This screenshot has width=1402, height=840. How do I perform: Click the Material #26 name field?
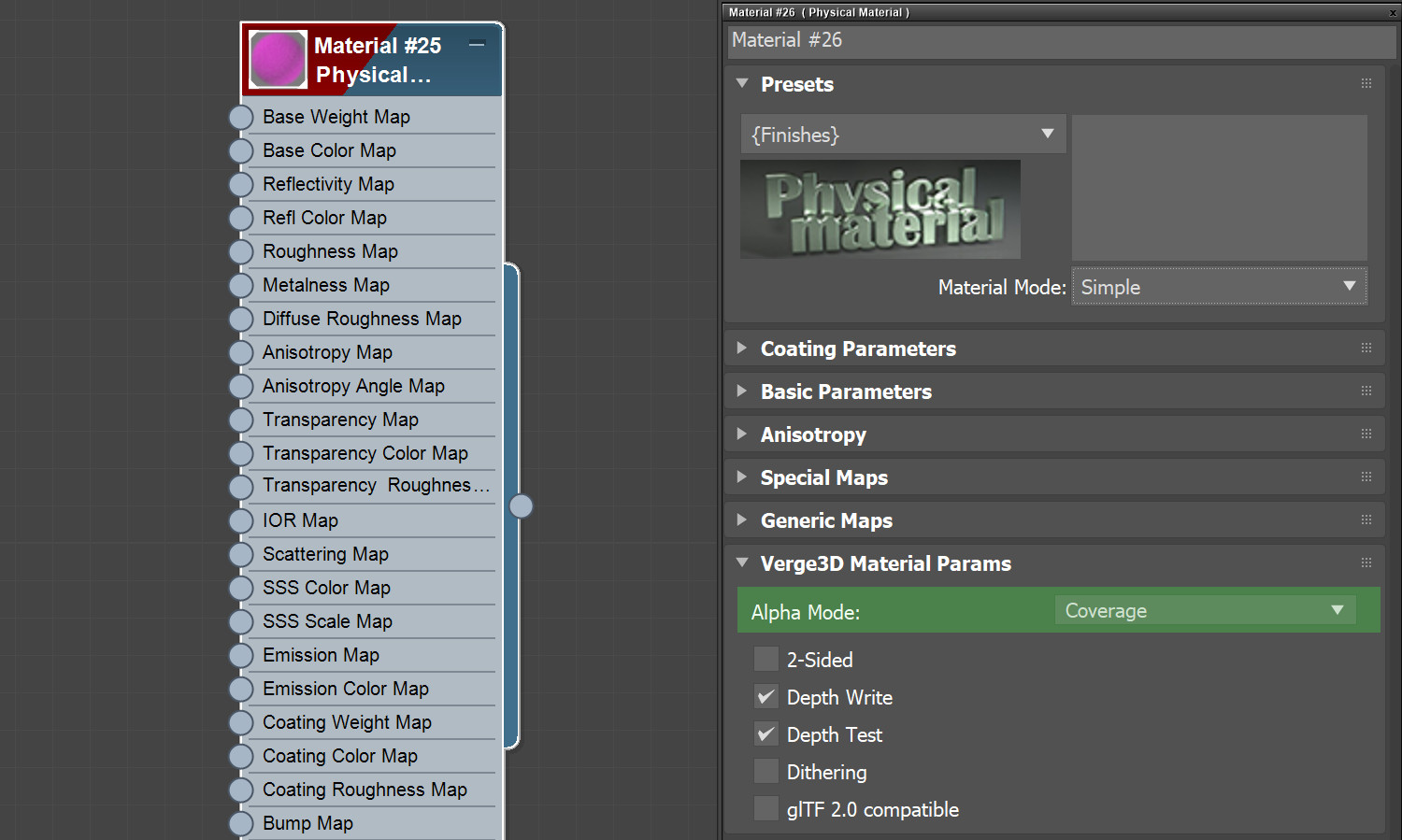1062,40
